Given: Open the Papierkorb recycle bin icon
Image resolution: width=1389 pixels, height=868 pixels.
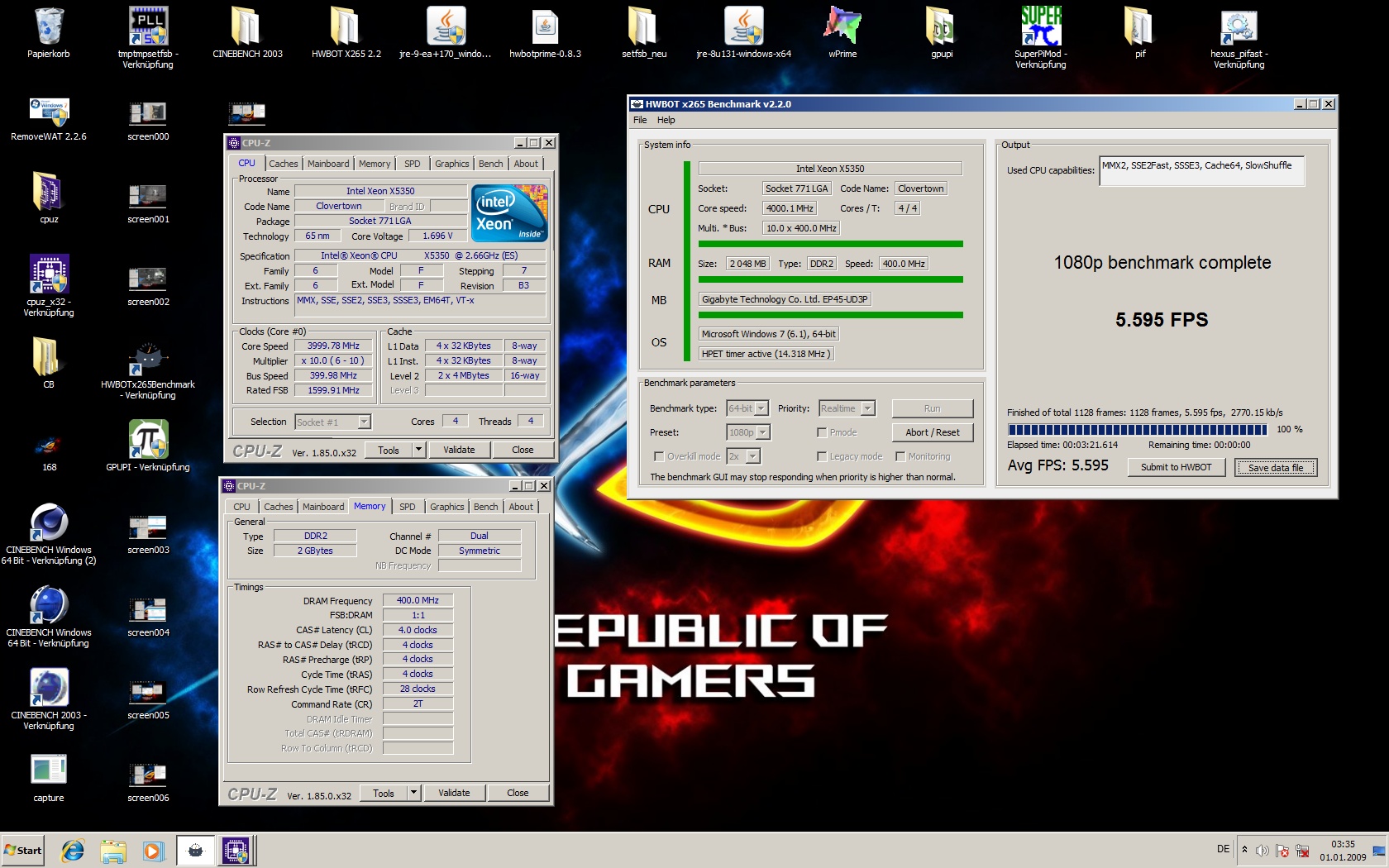Looking at the screenshot, I should coord(49,26).
